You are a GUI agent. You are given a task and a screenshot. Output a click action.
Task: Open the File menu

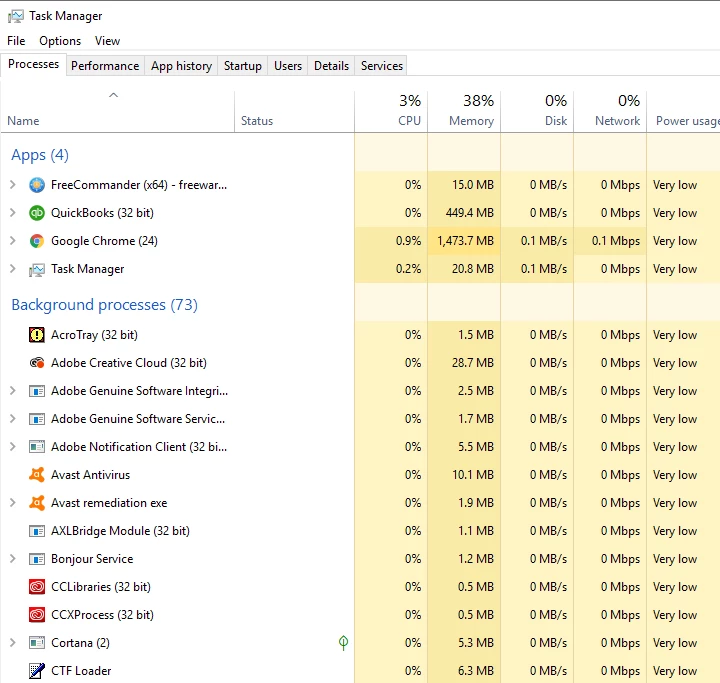[x=16, y=41]
